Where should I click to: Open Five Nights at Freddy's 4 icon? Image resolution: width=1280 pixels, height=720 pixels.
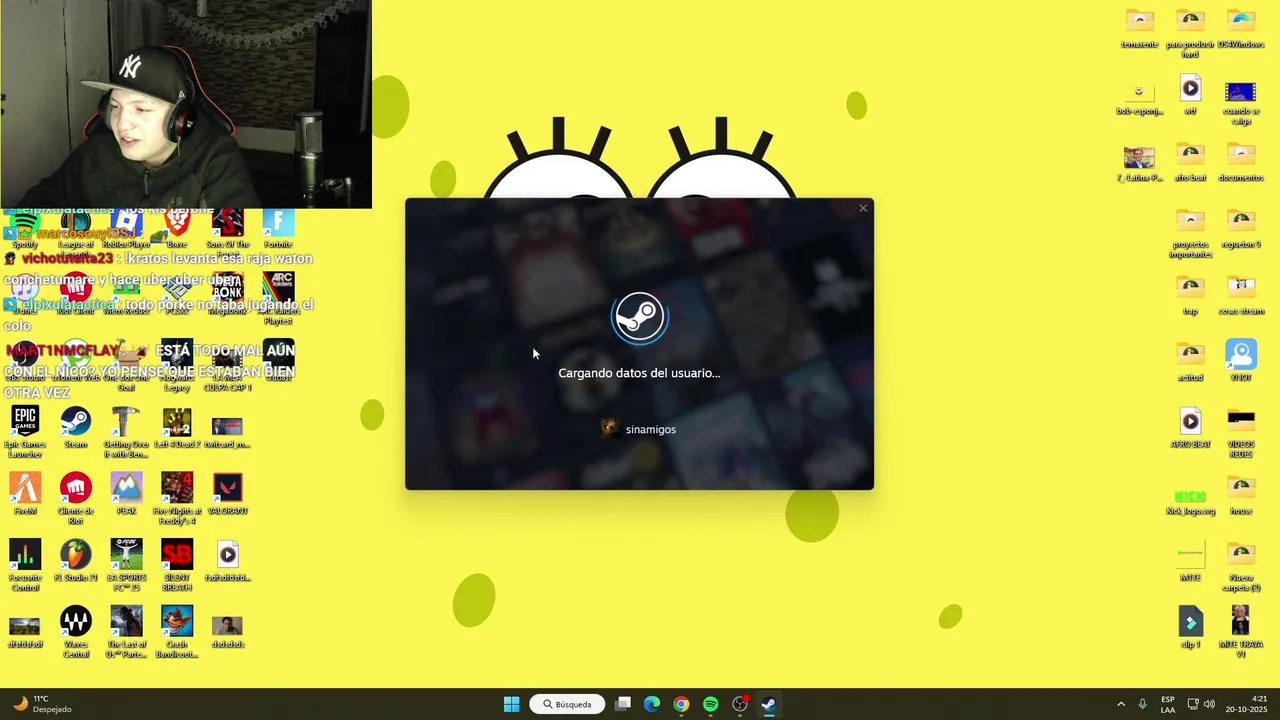pos(177,498)
